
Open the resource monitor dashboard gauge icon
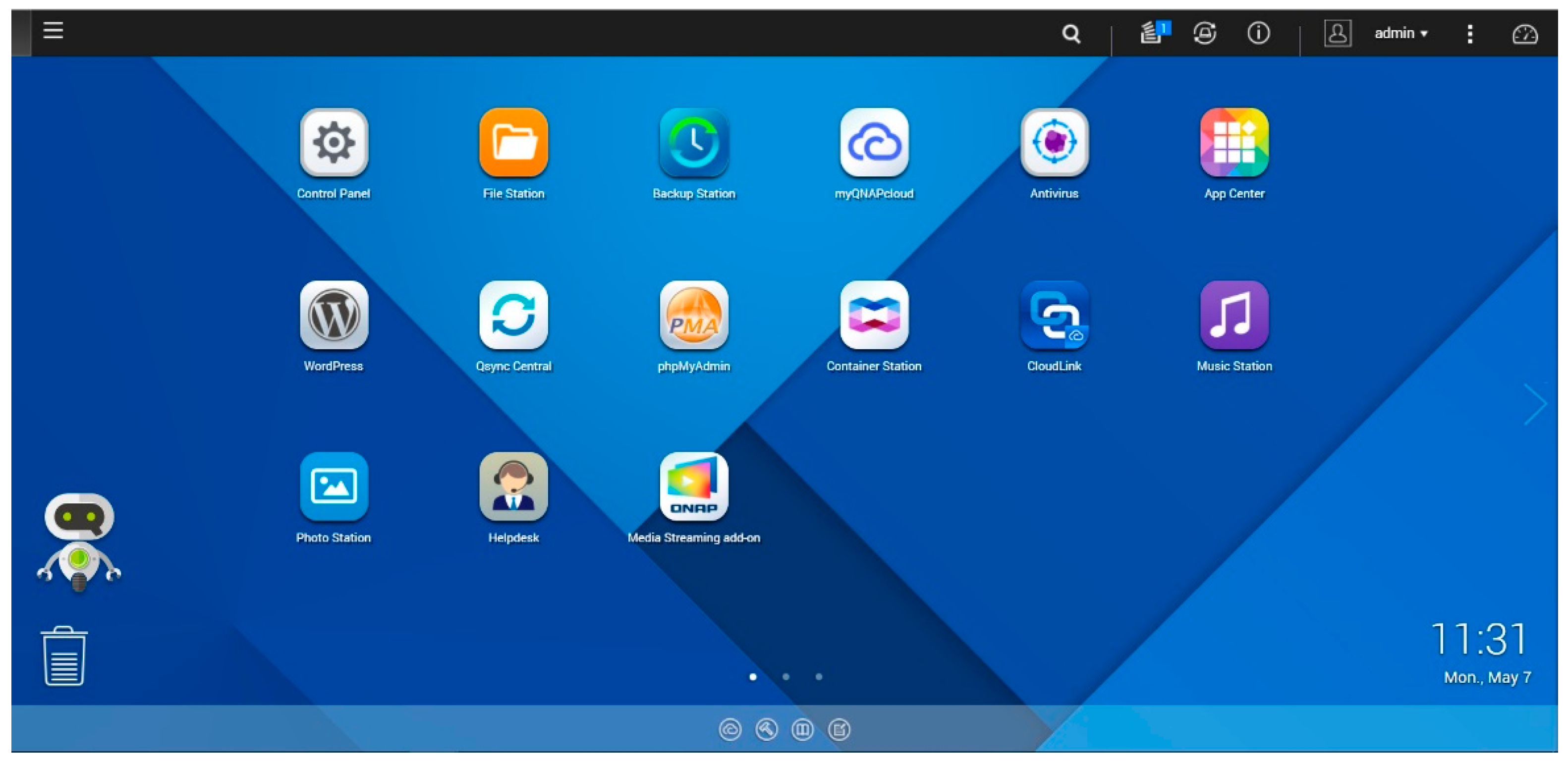click(1524, 34)
